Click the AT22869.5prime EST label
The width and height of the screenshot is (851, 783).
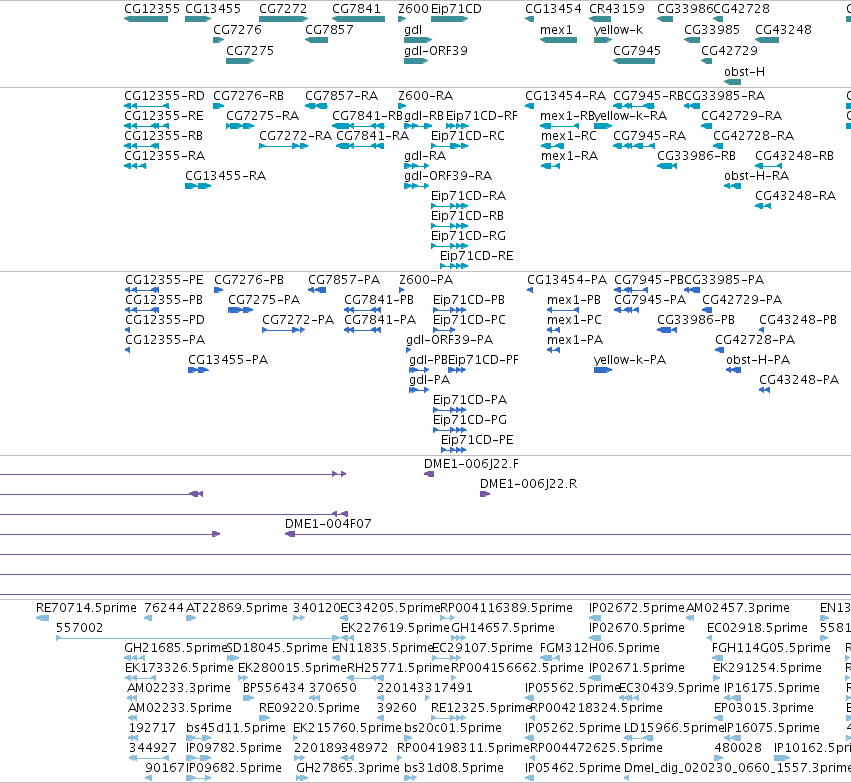(x=237, y=608)
